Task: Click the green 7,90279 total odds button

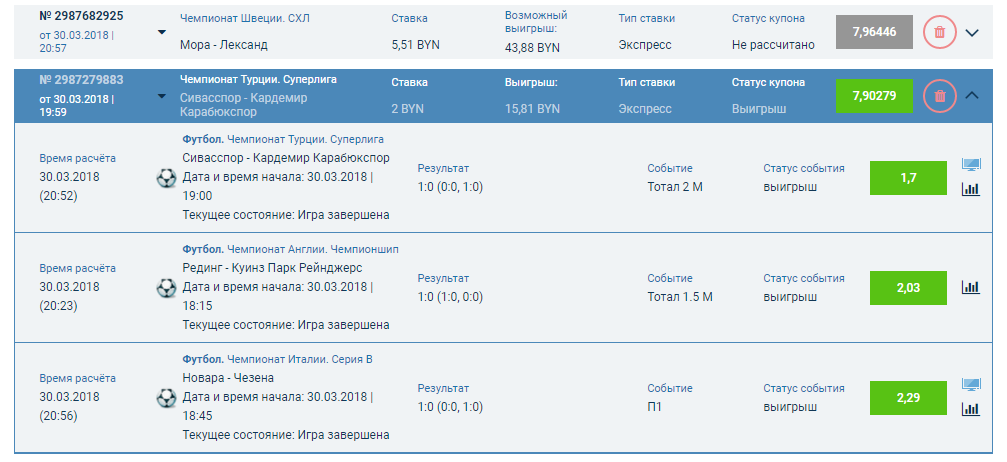Action: pos(873,96)
